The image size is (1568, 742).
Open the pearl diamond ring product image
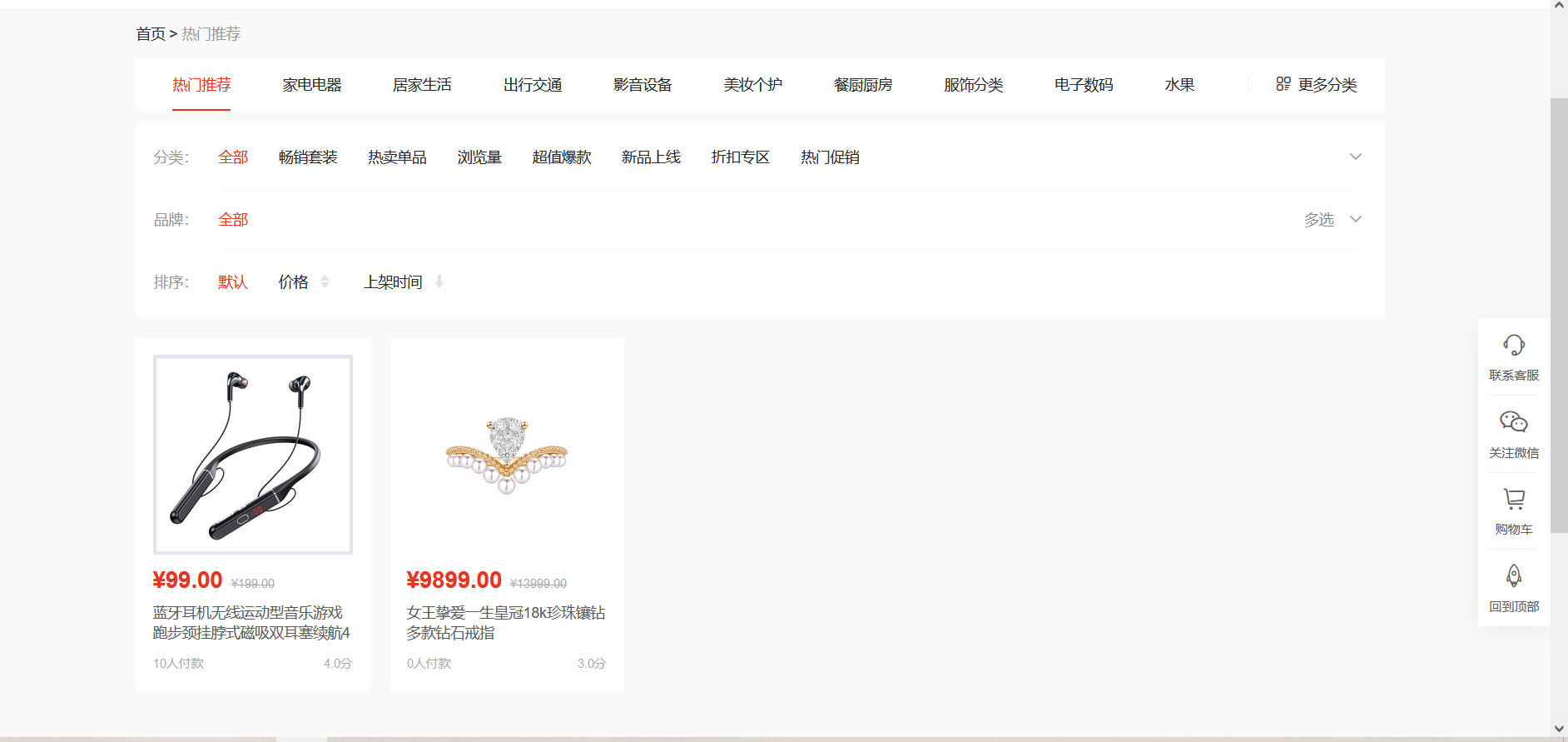[x=506, y=455]
